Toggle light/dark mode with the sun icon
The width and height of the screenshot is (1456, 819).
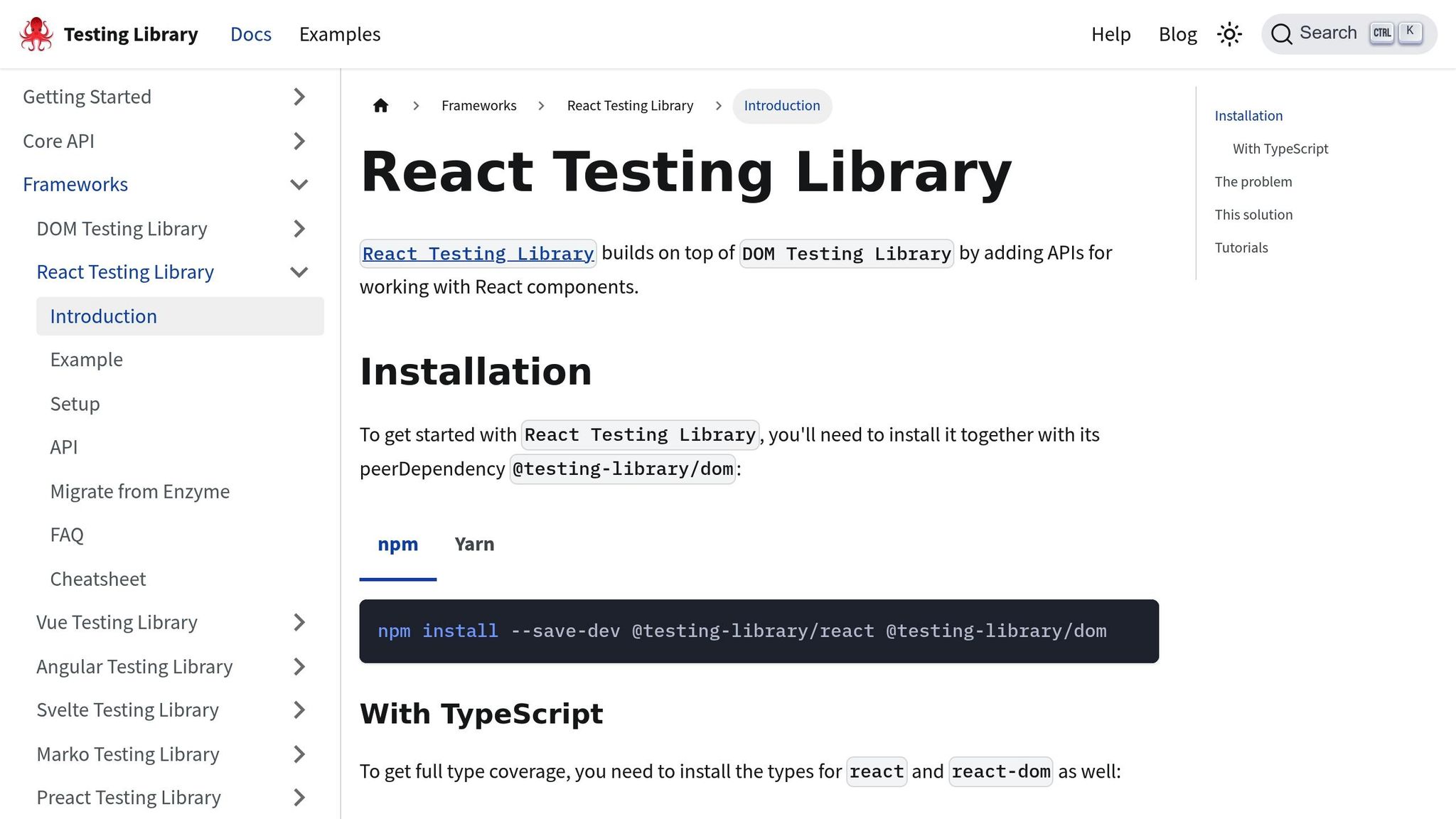click(x=1229, y=33)
